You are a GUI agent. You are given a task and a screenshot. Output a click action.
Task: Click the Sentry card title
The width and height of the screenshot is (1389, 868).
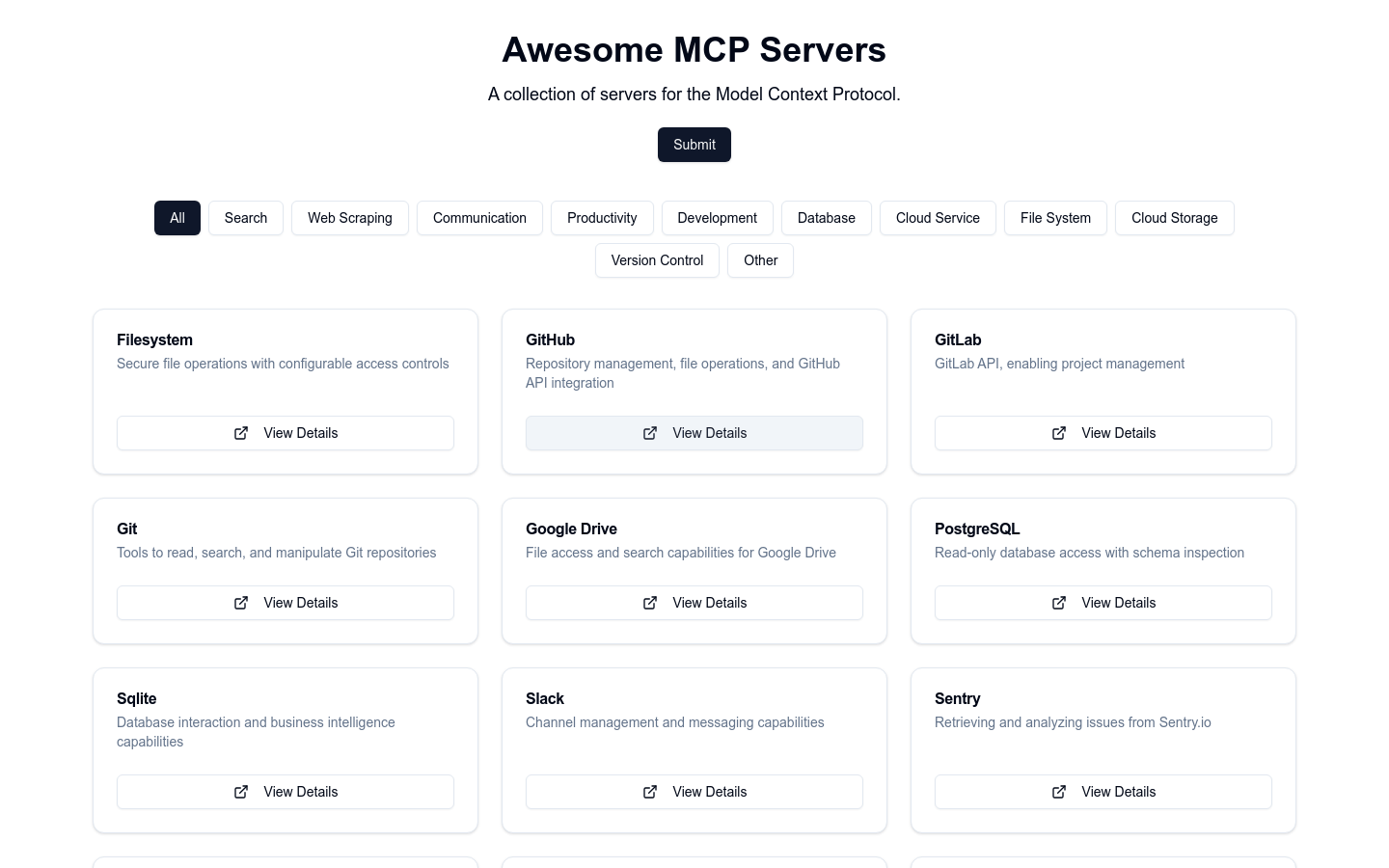click(x=957, y=698)
